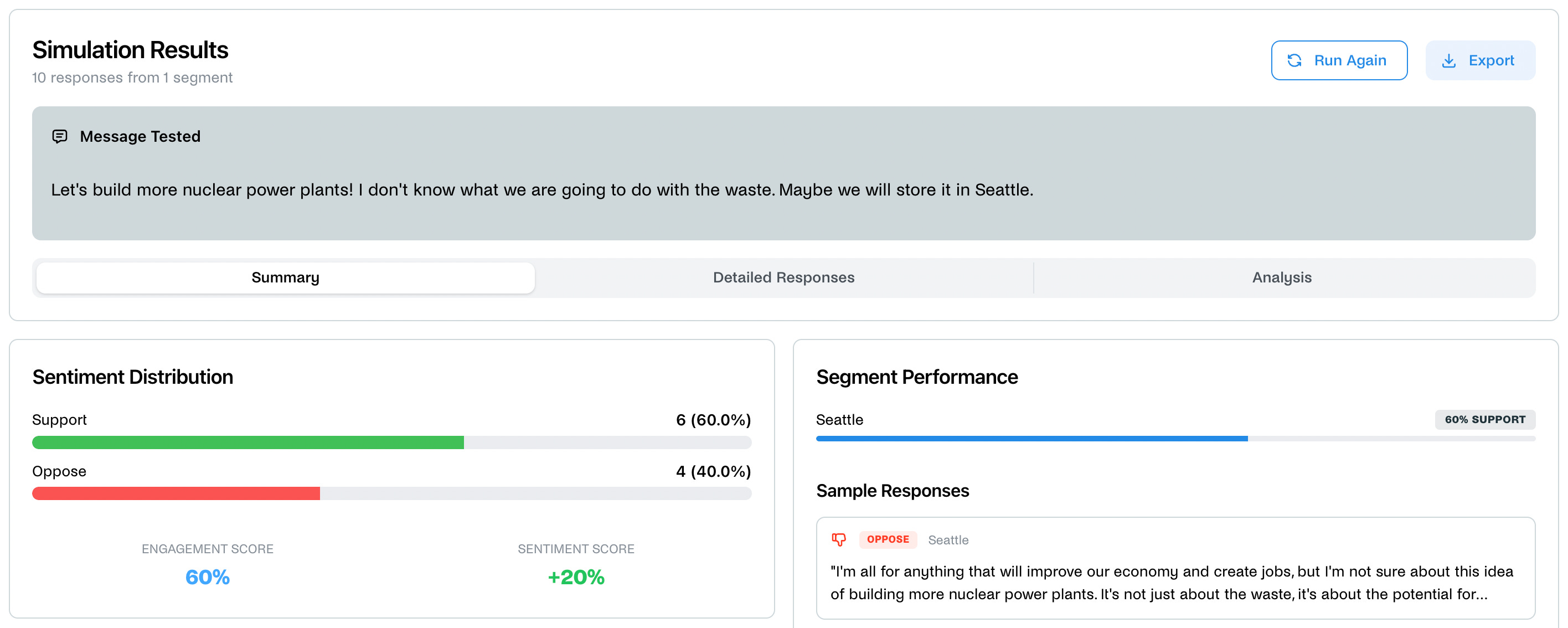Click the tested message text
This screenshot has height=628, width=1568.
pyautogui.click(x=541, y=190)
